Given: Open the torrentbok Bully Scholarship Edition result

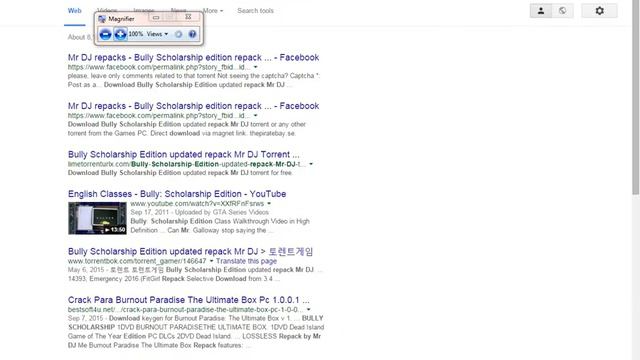Looking at the screenshot, I should click(x=191, y=251).
